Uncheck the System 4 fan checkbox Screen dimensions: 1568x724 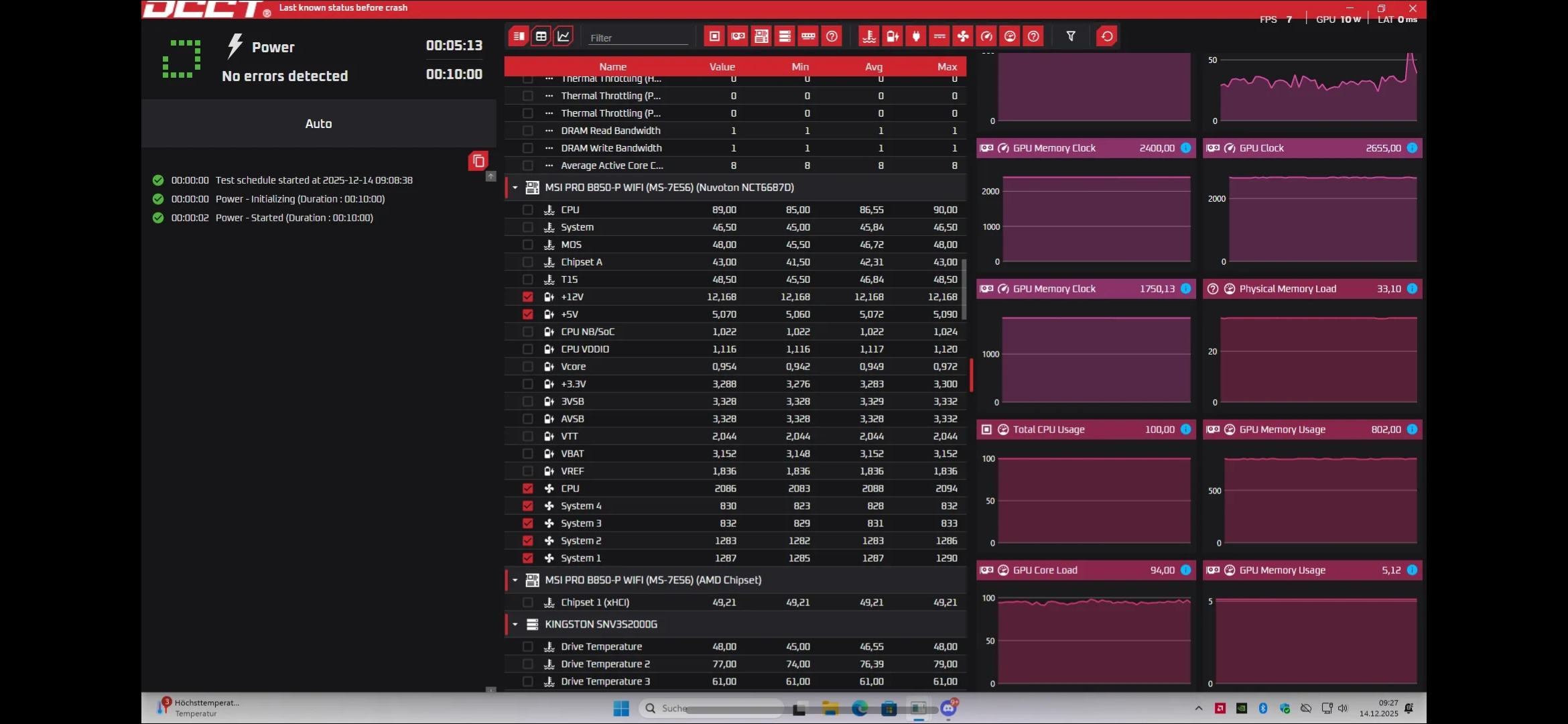tap(528, 506)
